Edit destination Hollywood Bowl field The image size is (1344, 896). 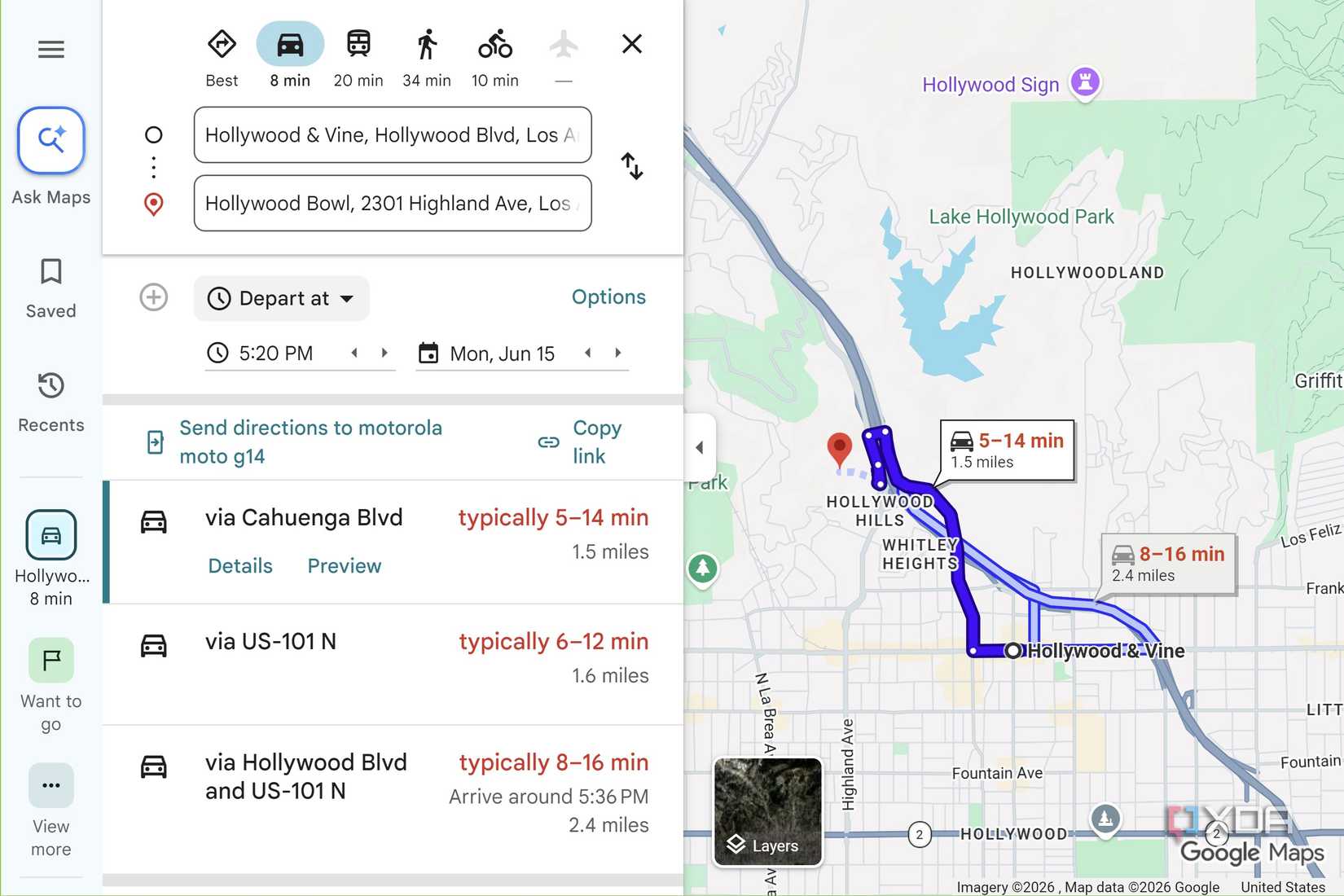[393, 204]
